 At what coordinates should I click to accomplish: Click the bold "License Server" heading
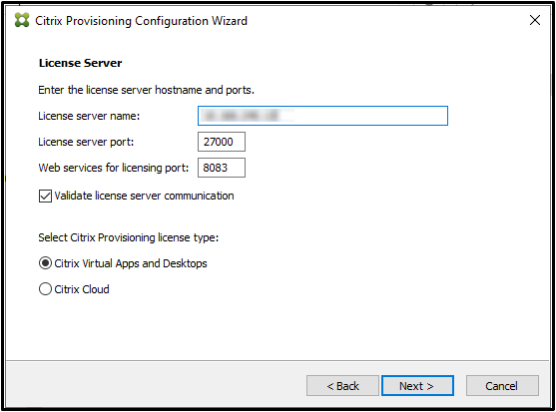pyautogui.click(x=80, y=63)
